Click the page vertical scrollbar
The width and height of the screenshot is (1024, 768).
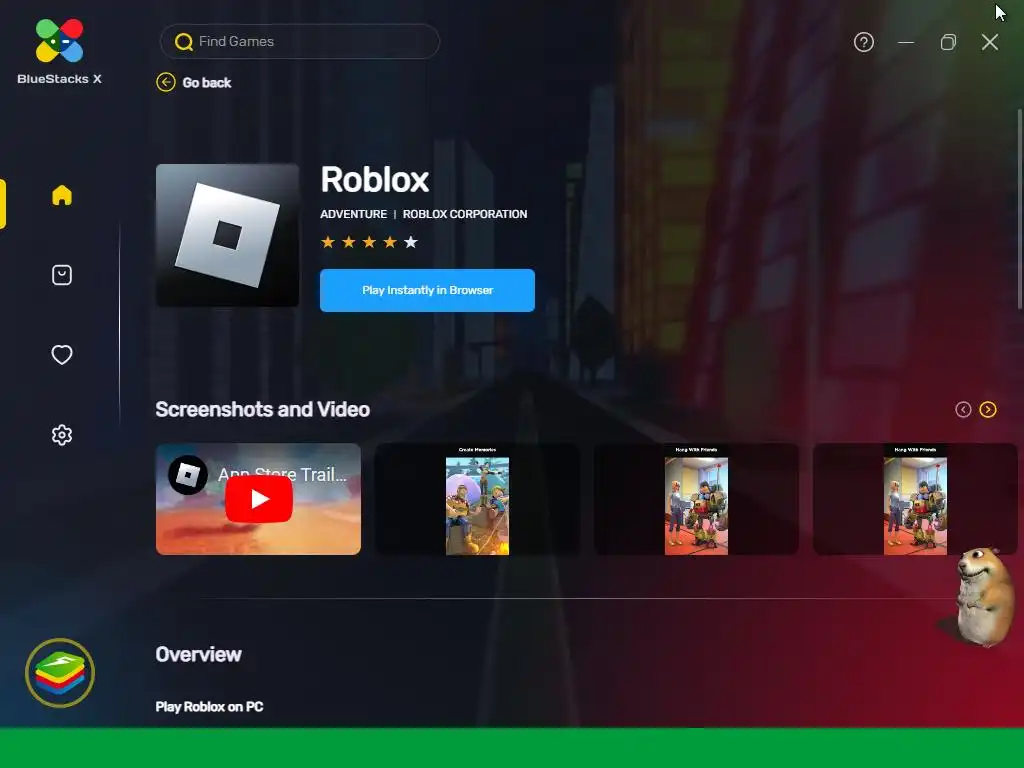click(x=1019, y=209)
